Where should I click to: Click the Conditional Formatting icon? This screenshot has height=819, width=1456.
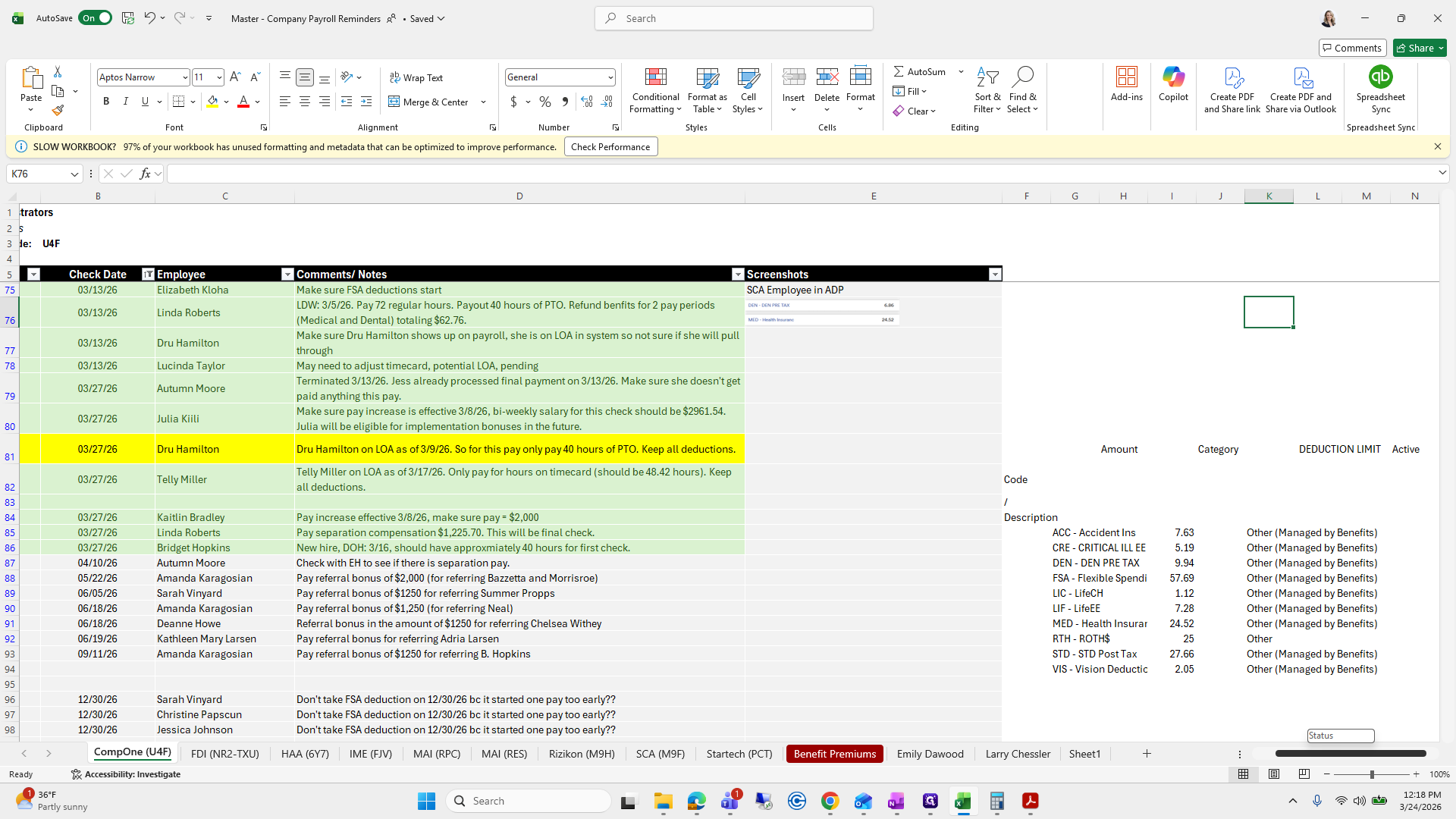(655, 78)
